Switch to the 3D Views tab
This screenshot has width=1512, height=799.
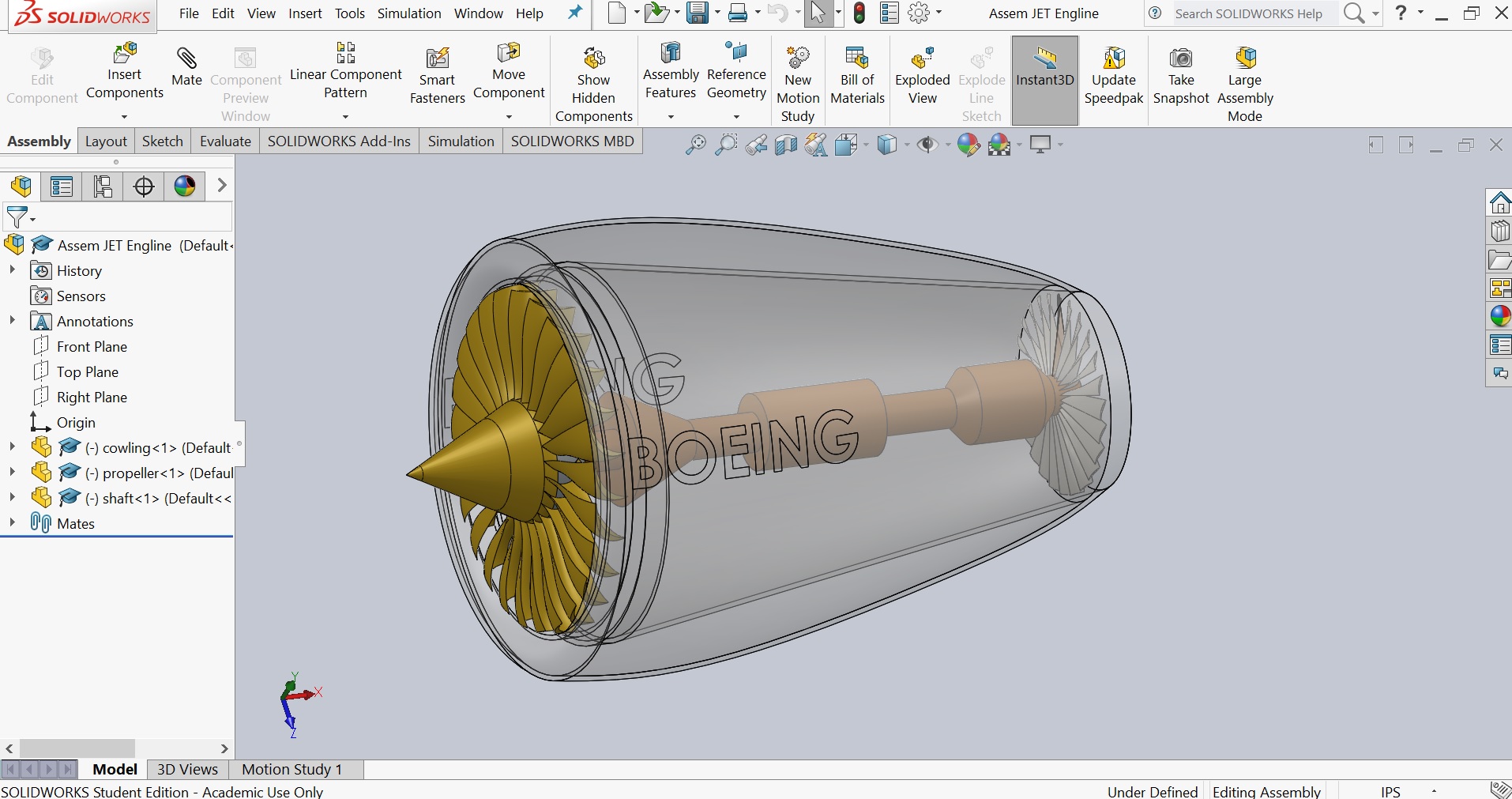[x=187, y=770]
